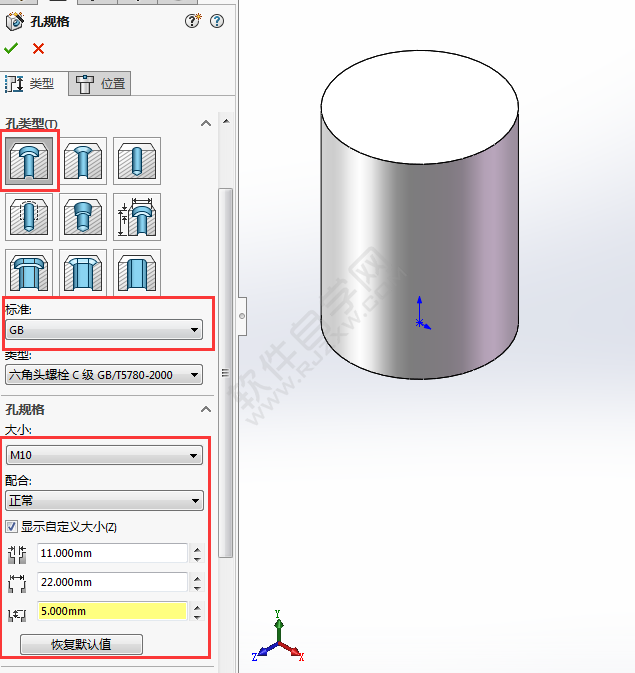Screen dimensions: 635x673
Task: Click 恢复默认值 button
Action: point(82,644)
